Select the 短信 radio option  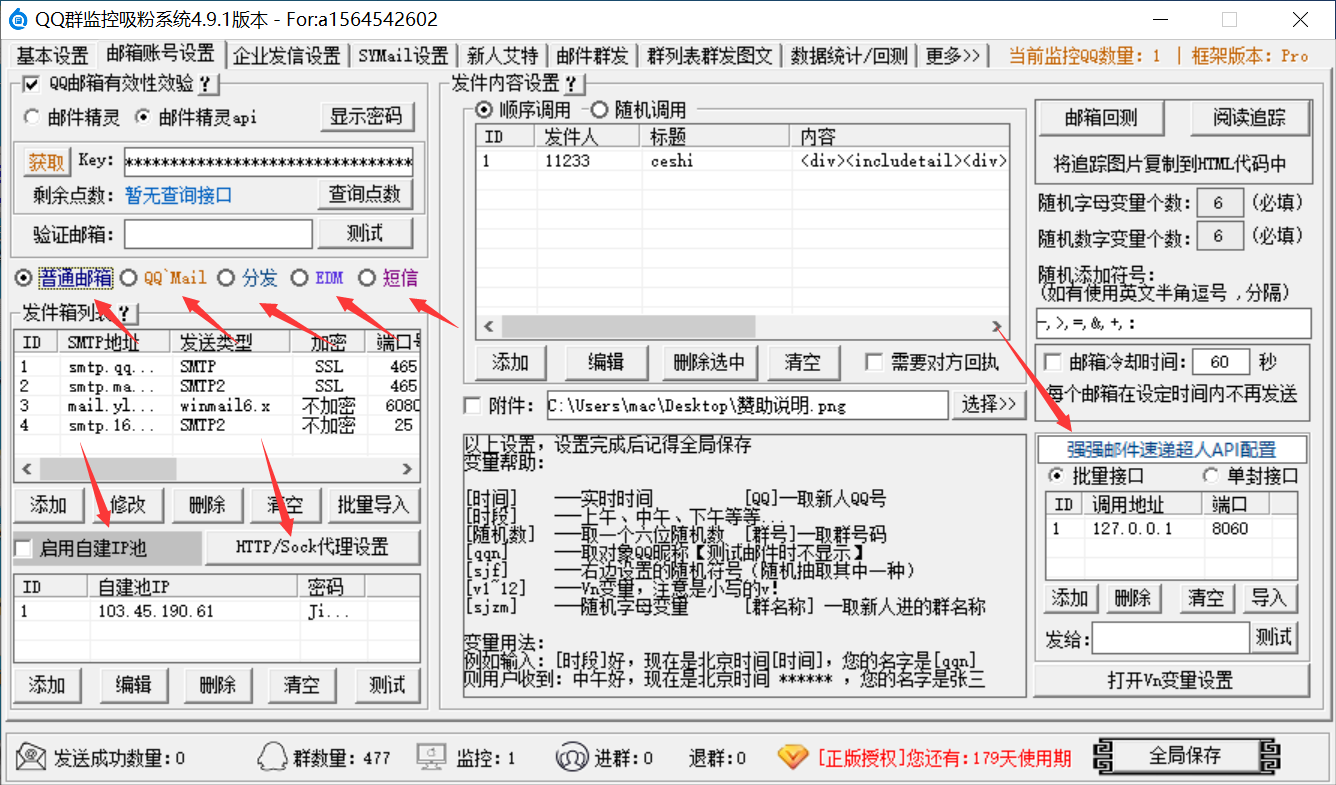367,278
